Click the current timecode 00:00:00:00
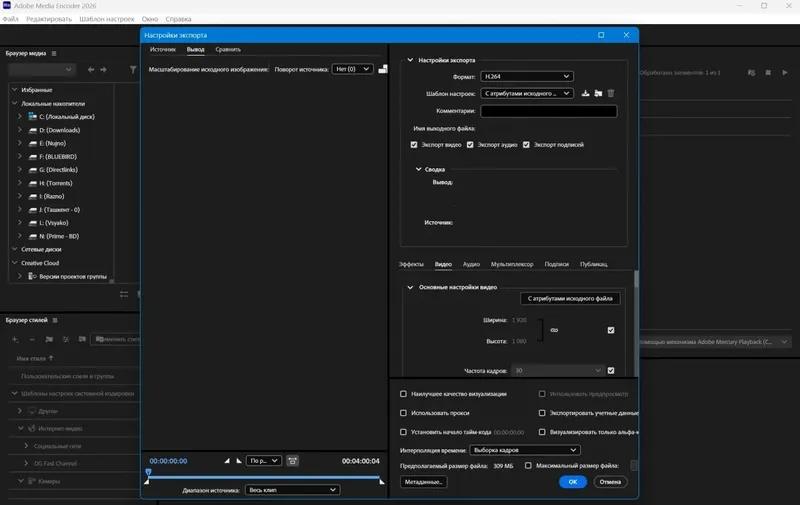800x505 pixels. pyautogui.click(x=168, y=461)
